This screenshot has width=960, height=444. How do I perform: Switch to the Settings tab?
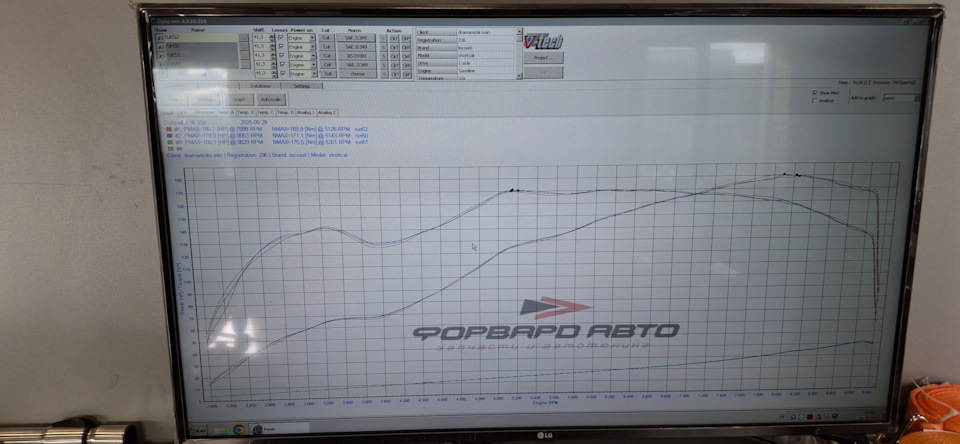tap(302, 86)
